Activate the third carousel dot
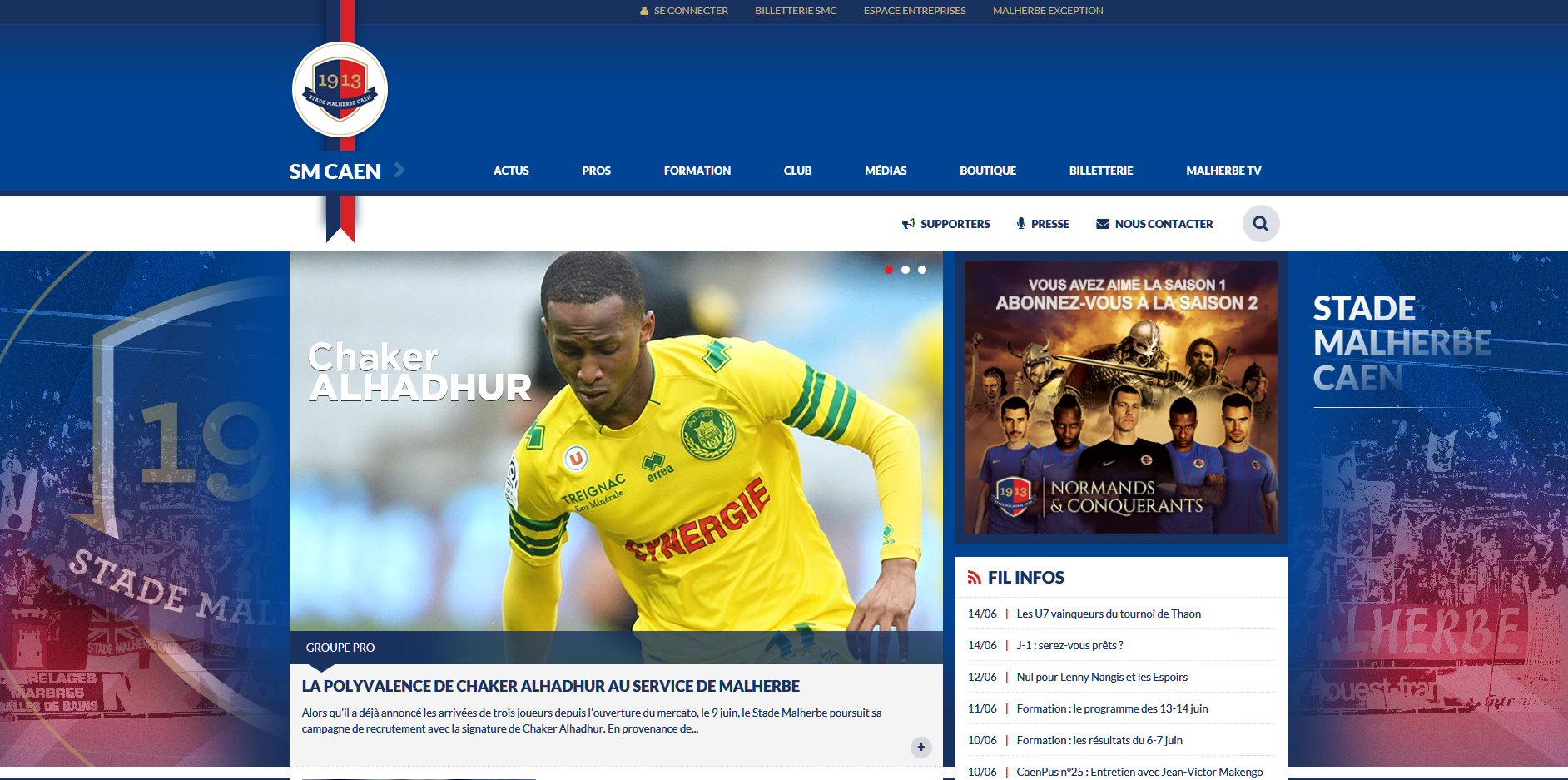1568x780 pixels. (x=921, y=269)
